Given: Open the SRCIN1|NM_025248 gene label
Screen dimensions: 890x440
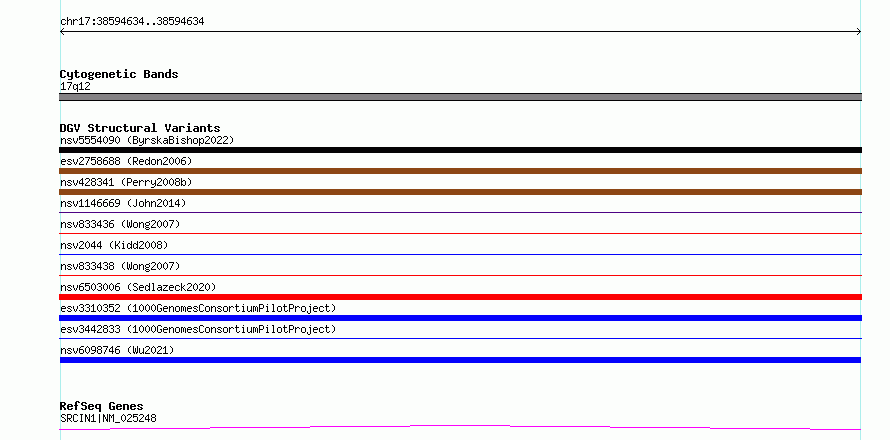Looking at the screenshot, I should [x=108, y=418].
